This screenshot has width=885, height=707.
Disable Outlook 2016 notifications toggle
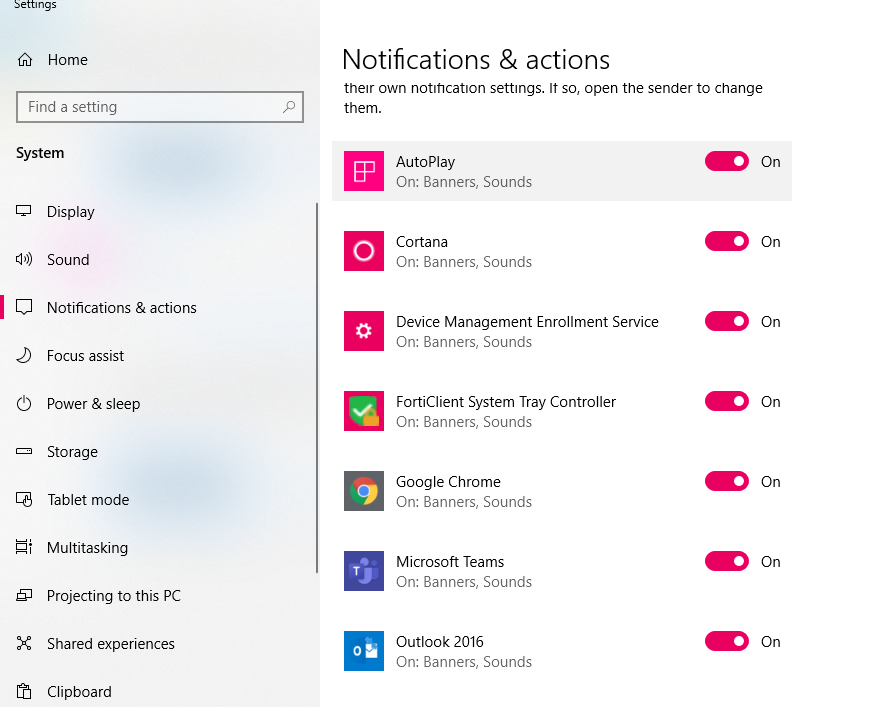pyautogui.click(x=727, y=642)
